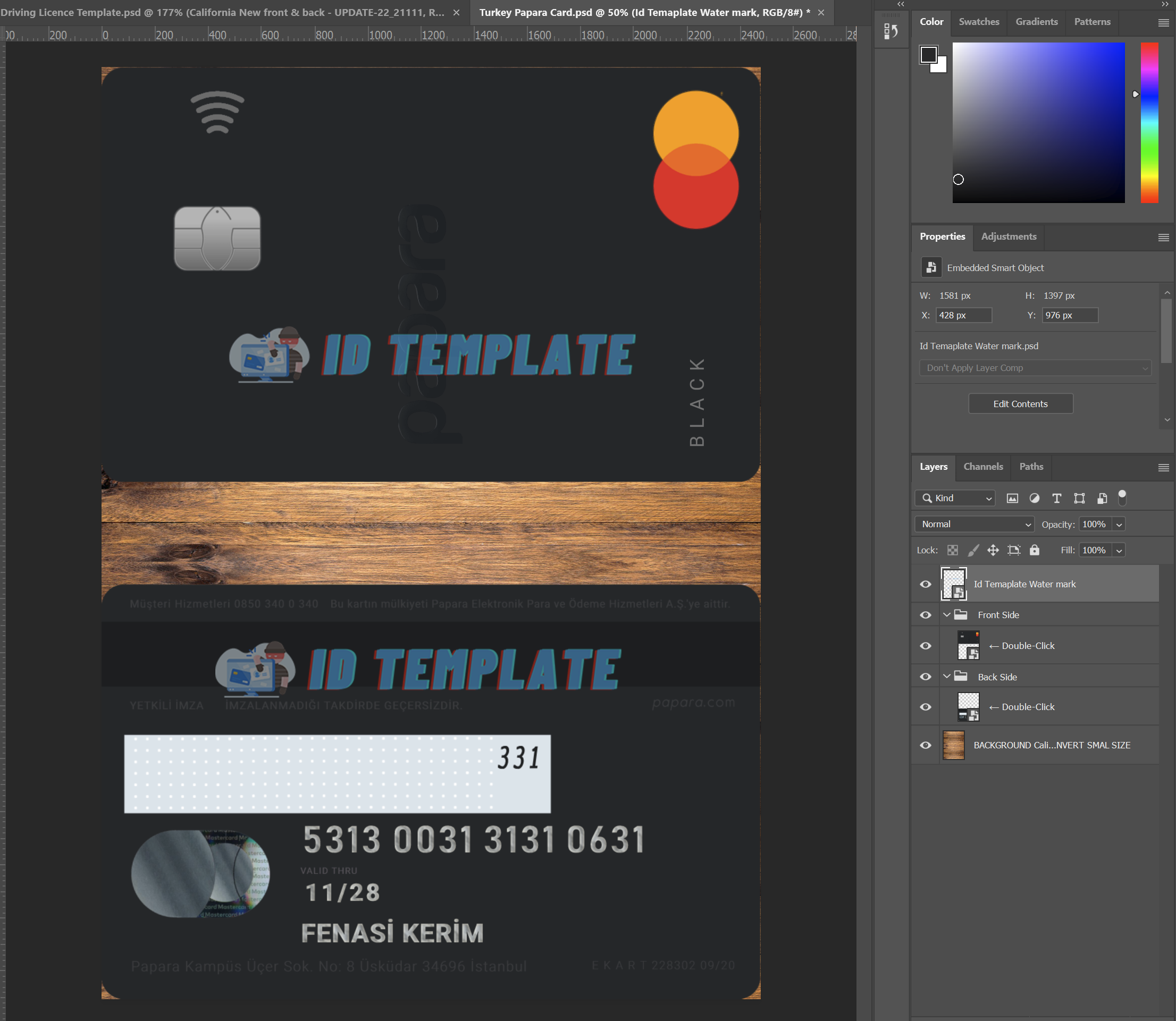The image size is (1176, 1021).
Task: Click the vertical hue slider bar
Action: click(1149, 122)
